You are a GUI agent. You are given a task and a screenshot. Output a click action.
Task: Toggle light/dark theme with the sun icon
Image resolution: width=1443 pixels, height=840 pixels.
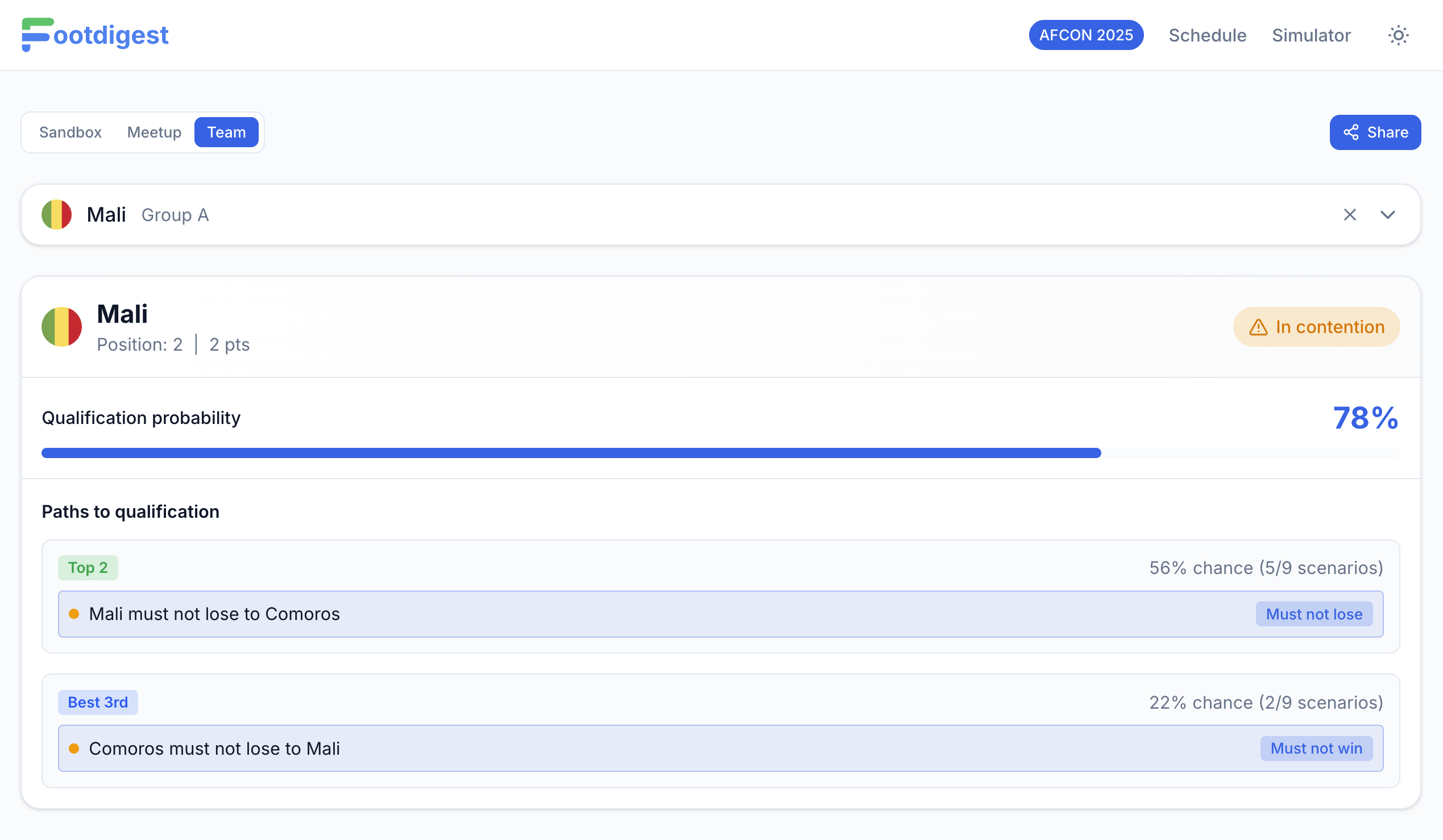1399,35
